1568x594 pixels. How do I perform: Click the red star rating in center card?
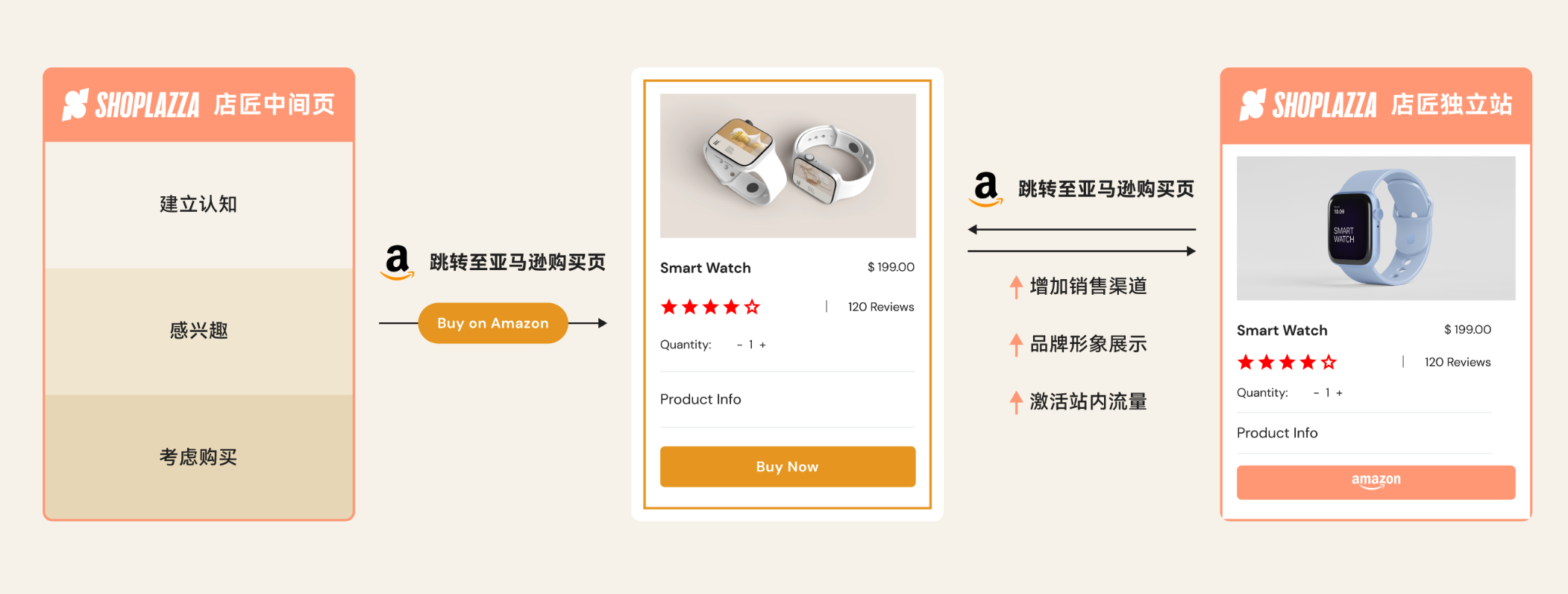(710, 307)
